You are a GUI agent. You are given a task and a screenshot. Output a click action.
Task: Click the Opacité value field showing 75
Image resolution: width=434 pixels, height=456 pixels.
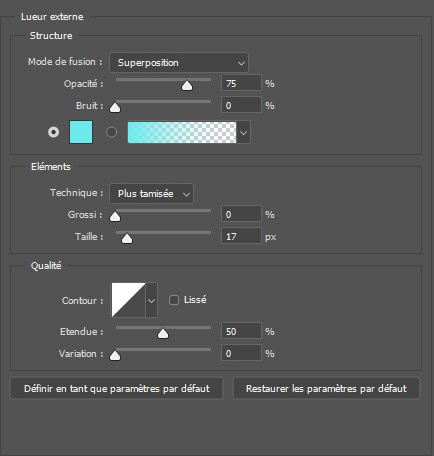click(241, 83)
